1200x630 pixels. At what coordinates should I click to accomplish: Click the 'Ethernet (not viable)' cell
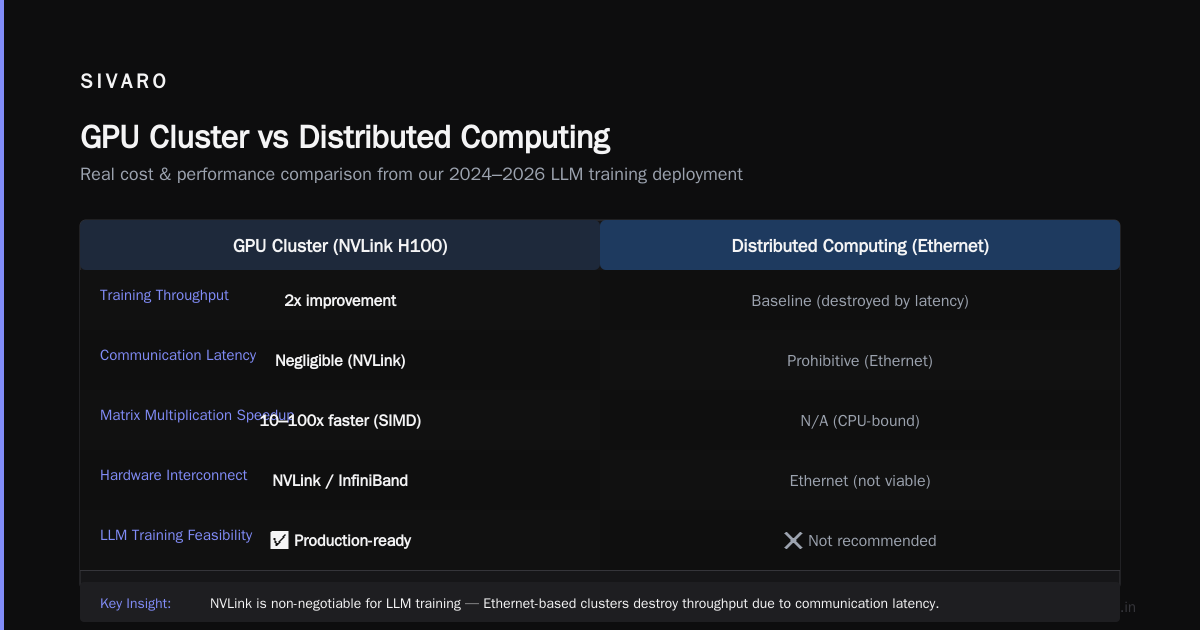coord(860,480)
